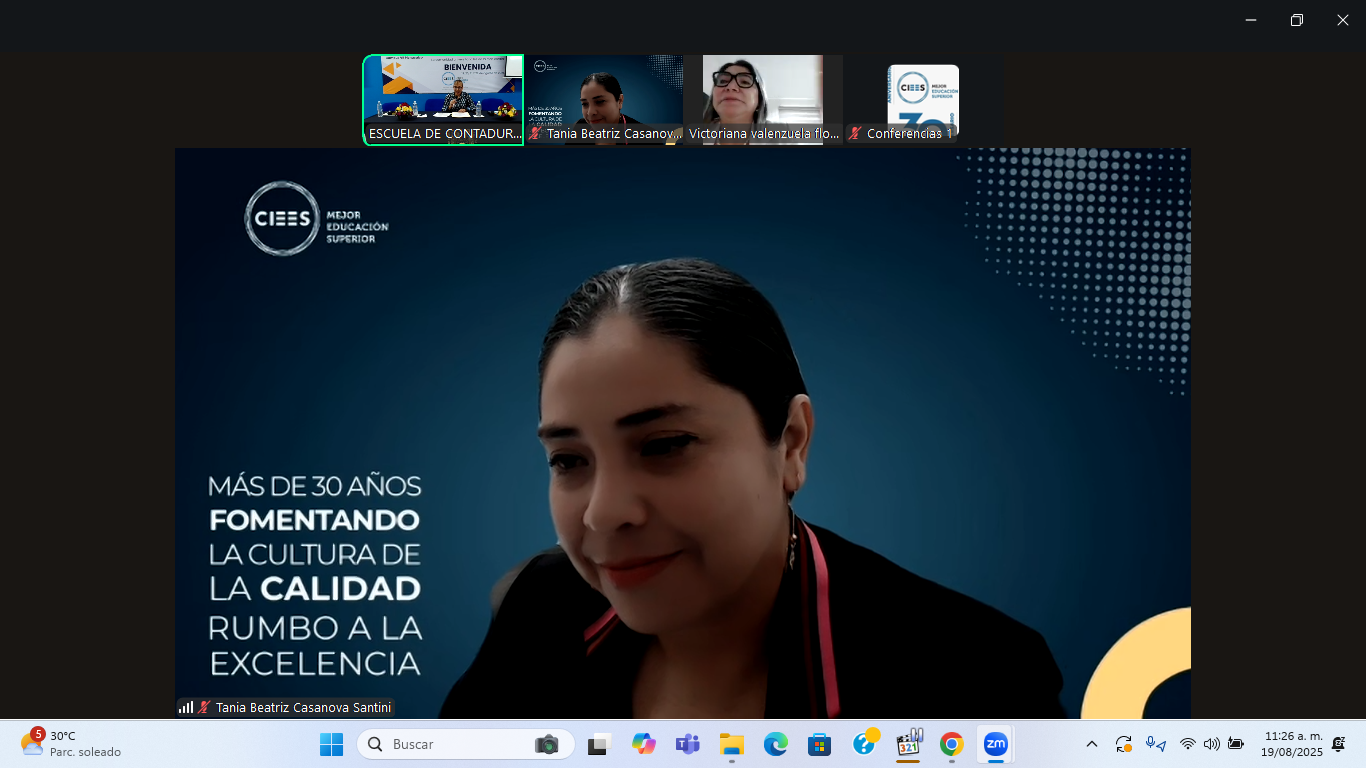
Task: Click the Tania Beatriz Casanova small thumbnail
Action: pos(604,99)
